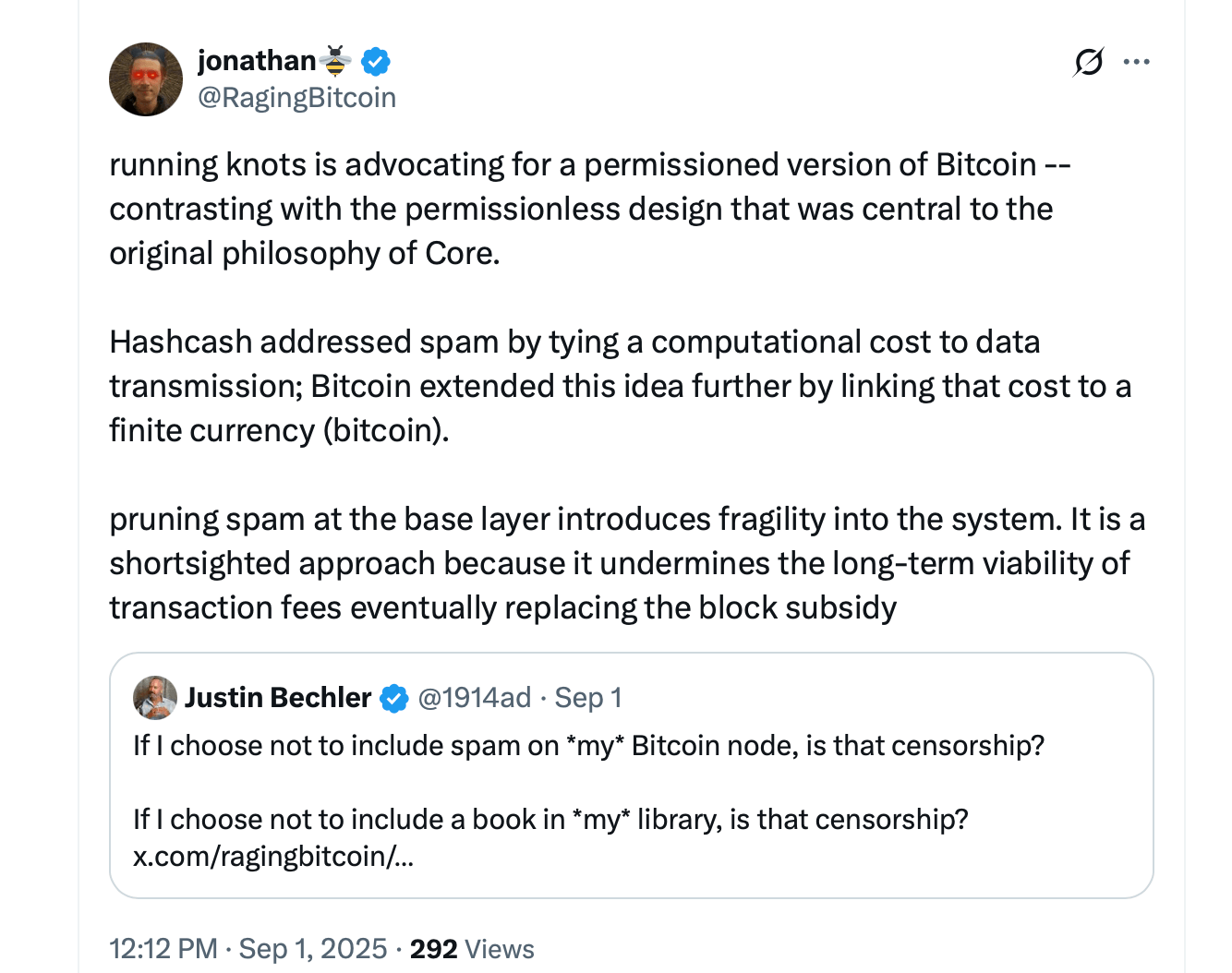Screen dimensions: 1232x973
Task: Click the red-eyed avatar of jonathan
Action: 146,78
